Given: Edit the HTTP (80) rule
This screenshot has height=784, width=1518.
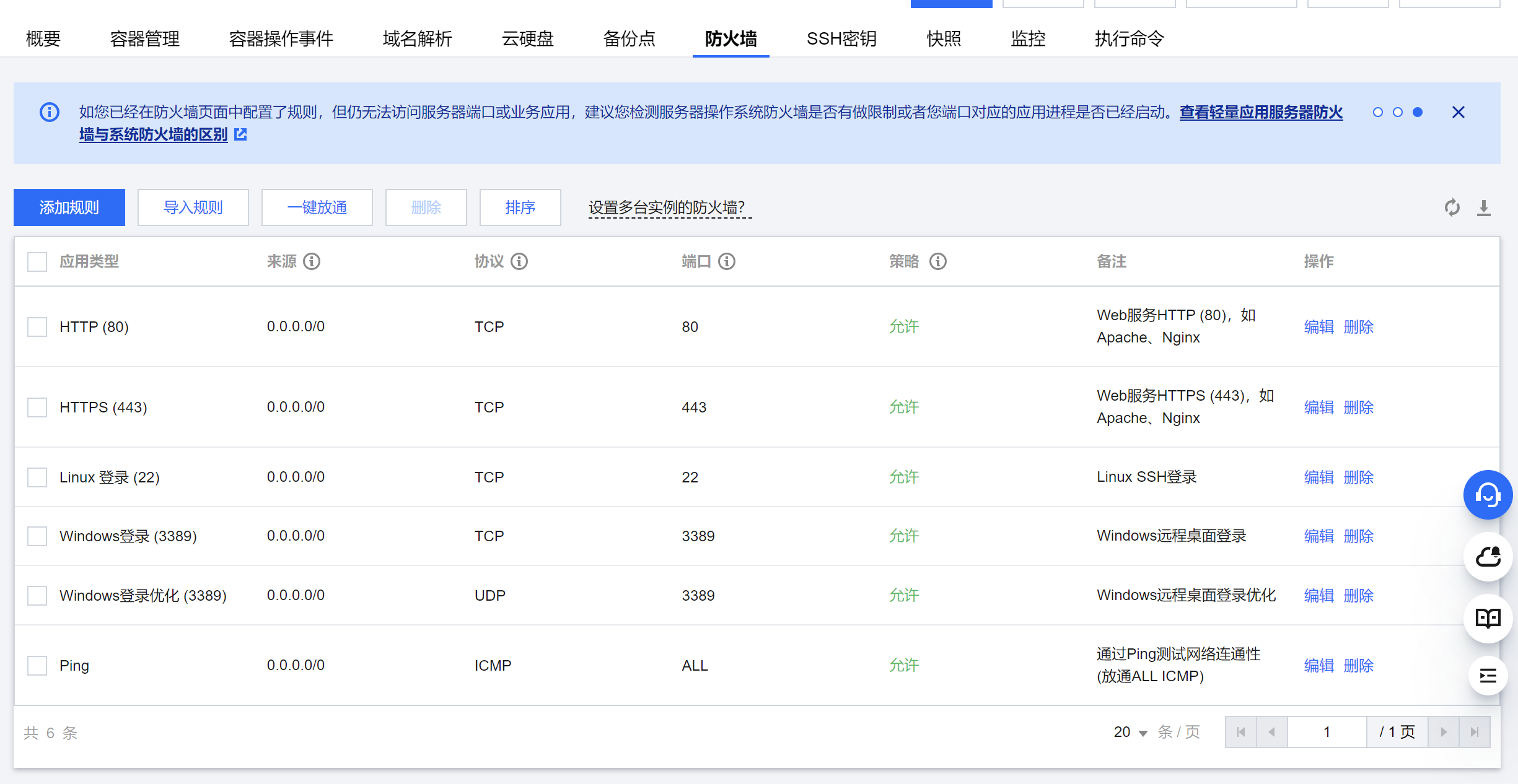Looking at the screenshot, I should point(1319,326).
